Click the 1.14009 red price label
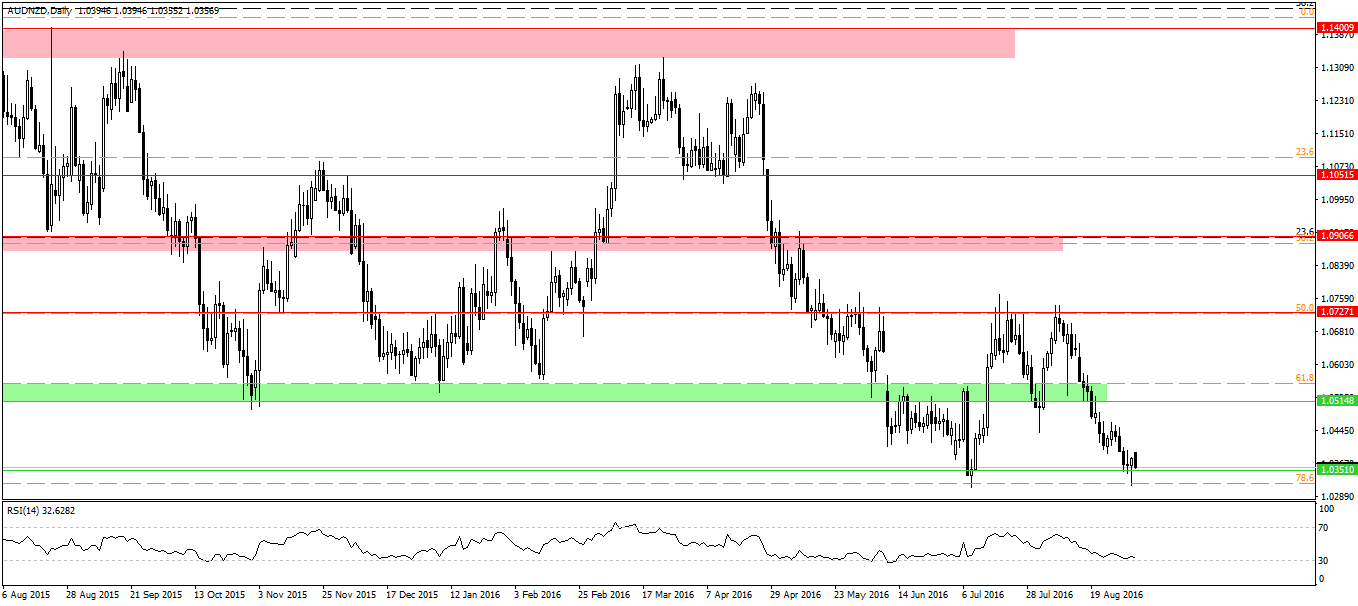Viewport: 1358px width, 606px height. [x=1336, y=28]
